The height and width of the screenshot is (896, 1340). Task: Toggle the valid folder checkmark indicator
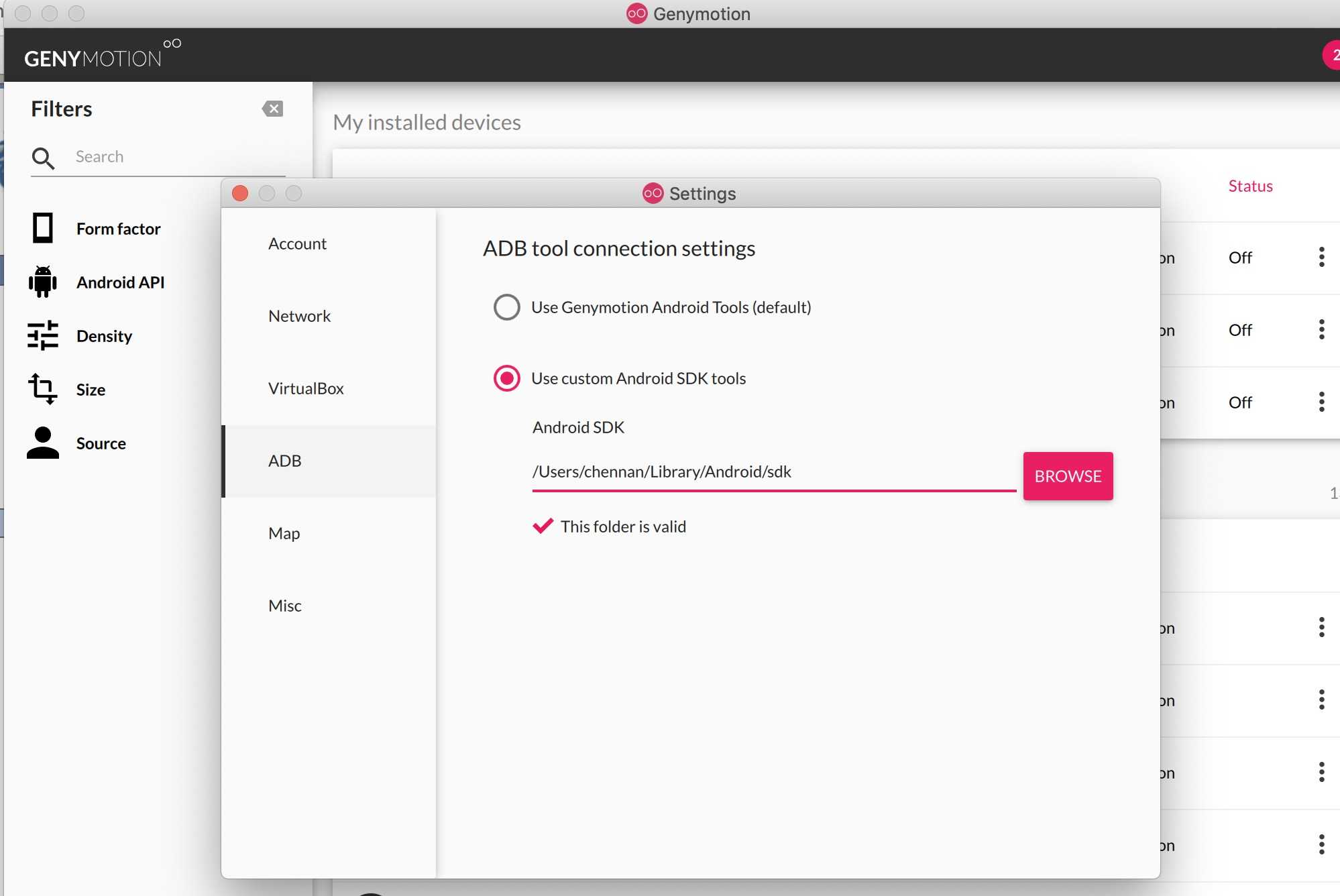pyautogui.click(x=543, y=525)
